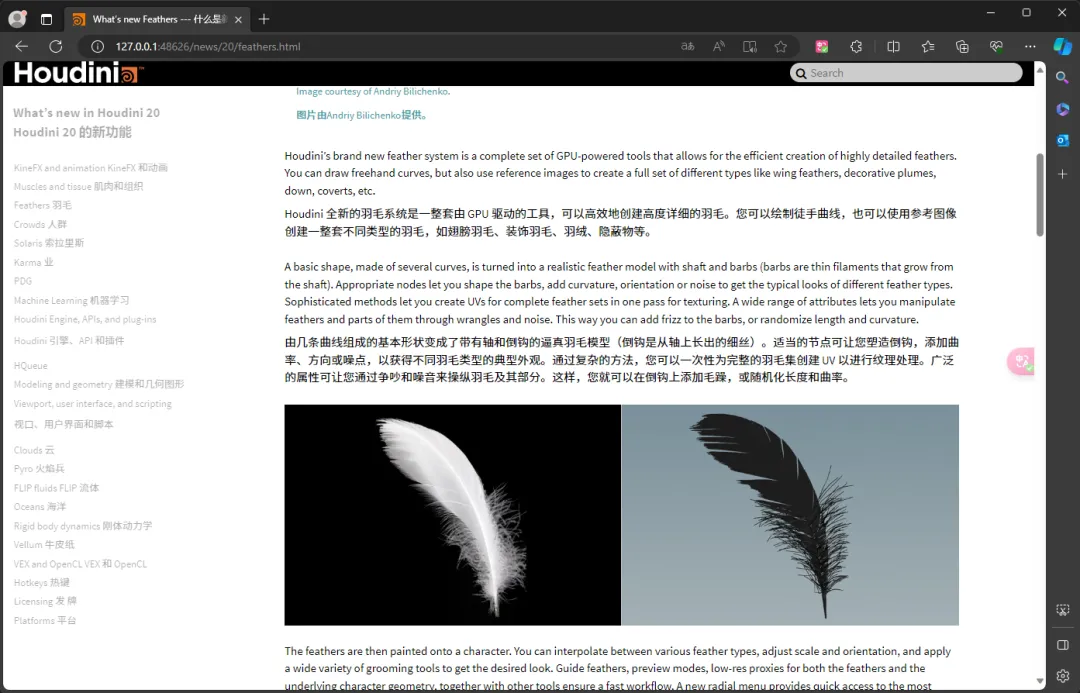The height and width of the screenshot is (693, 1080).
Task: Open the Licensing link
Action: pos(45,601)
